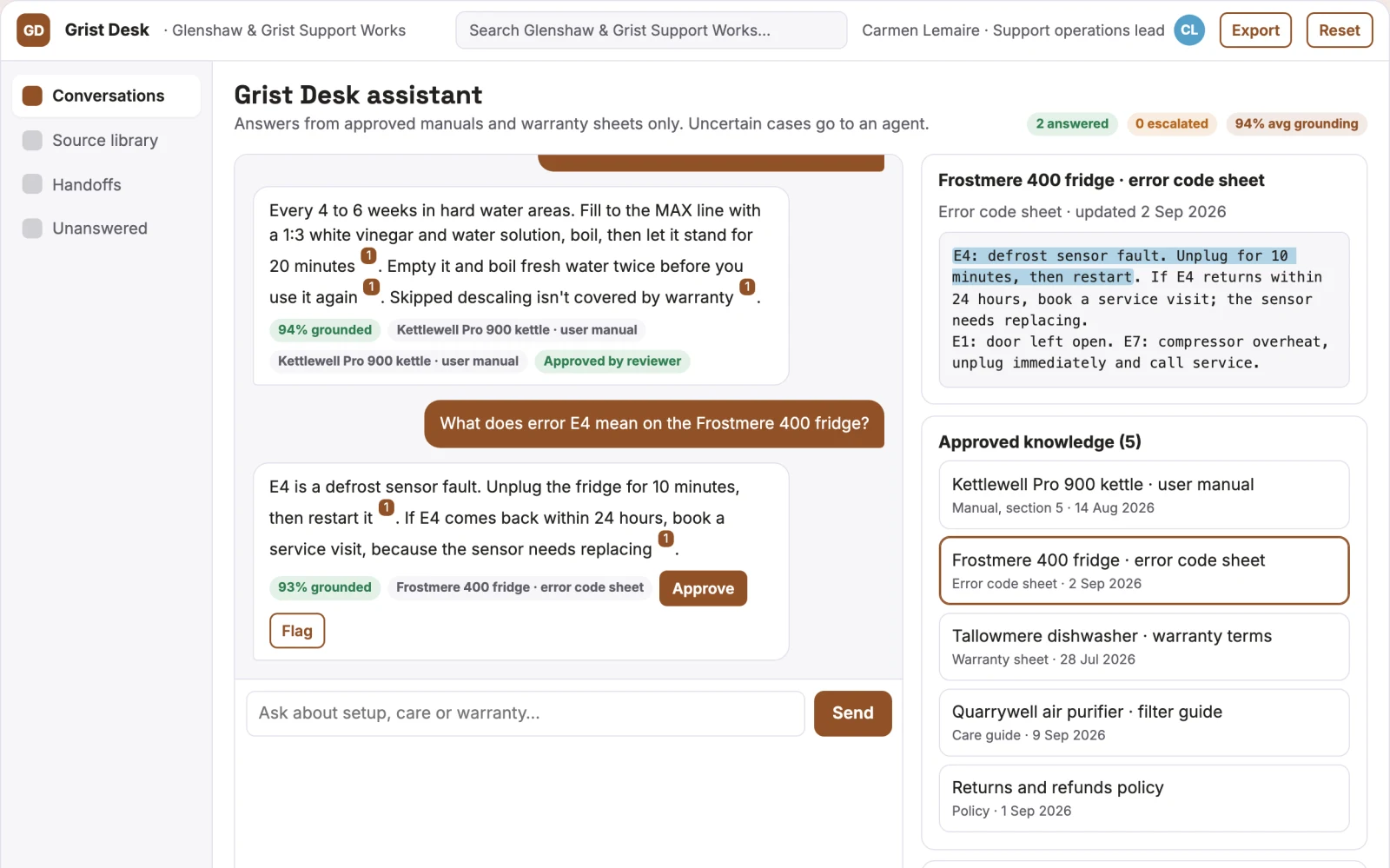
Task: Click the GD Grist Desk logo
Action: [x=33, y=30]
